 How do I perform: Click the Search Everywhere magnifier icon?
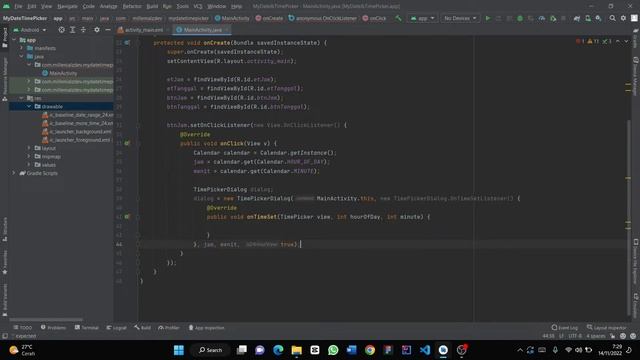point(613,18)
